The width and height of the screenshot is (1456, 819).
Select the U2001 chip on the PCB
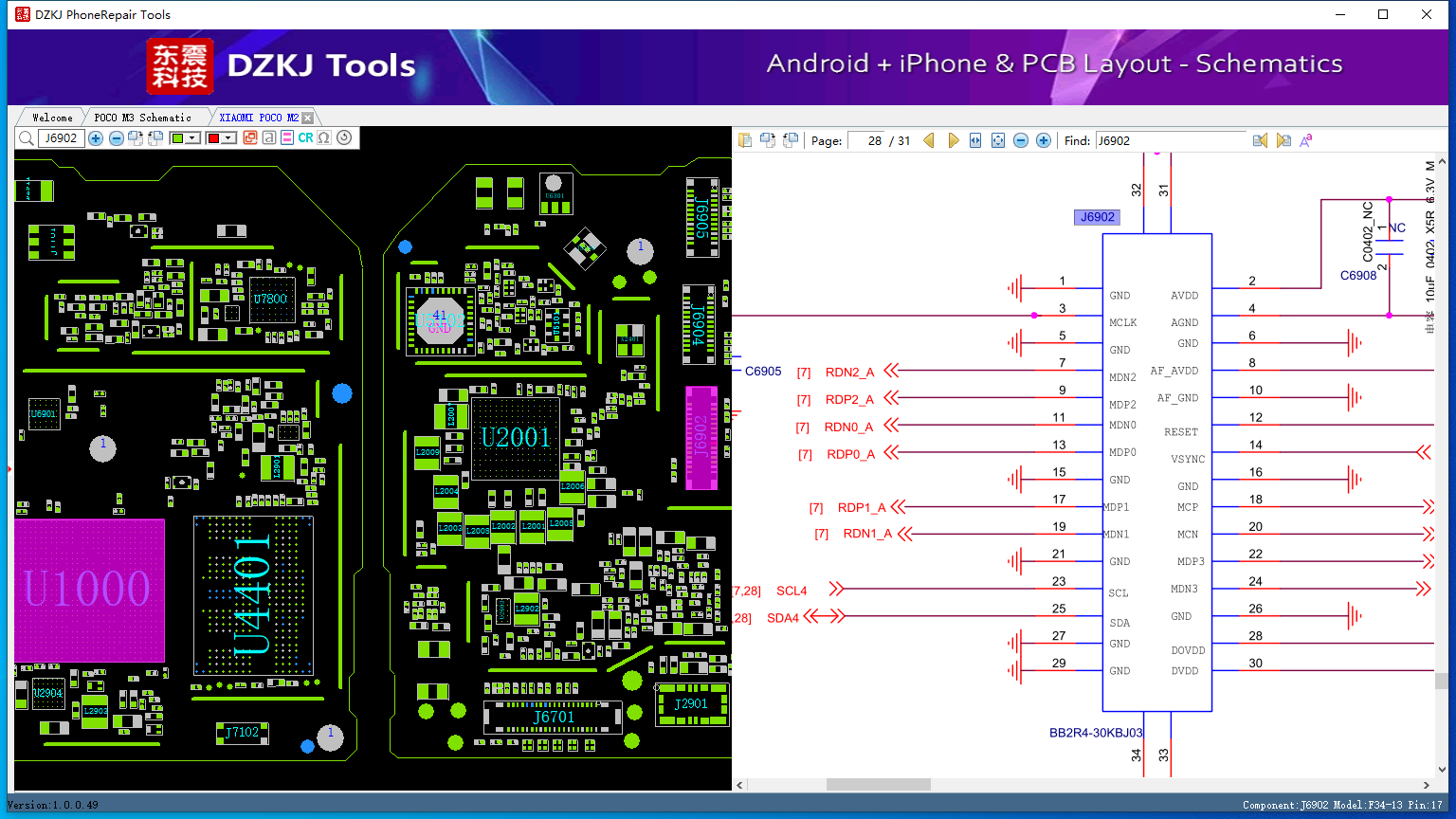click(516, 438)
